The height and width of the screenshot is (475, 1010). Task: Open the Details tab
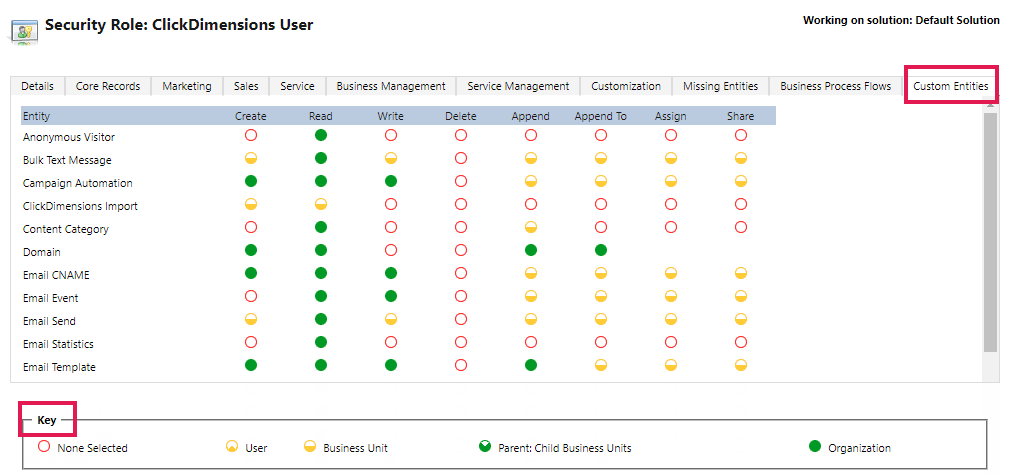click(x=37, y=86)
